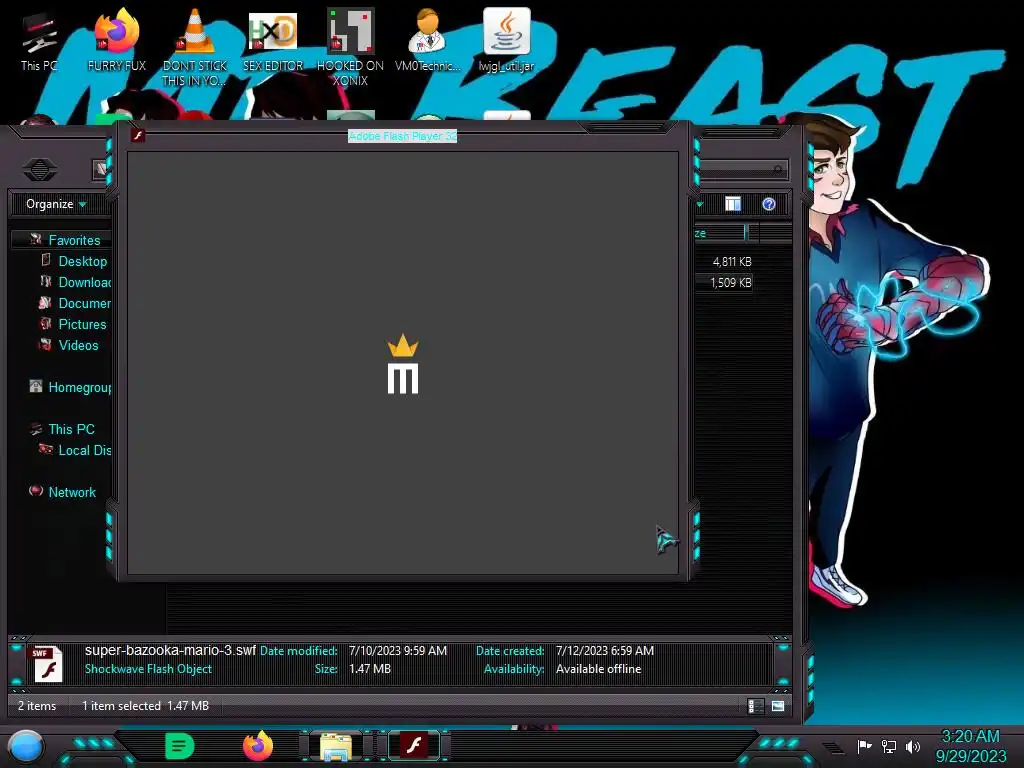Screen dimensions: 1024x768
Task: Click Shockwave Flash Object type text
Action: [148, 669]
